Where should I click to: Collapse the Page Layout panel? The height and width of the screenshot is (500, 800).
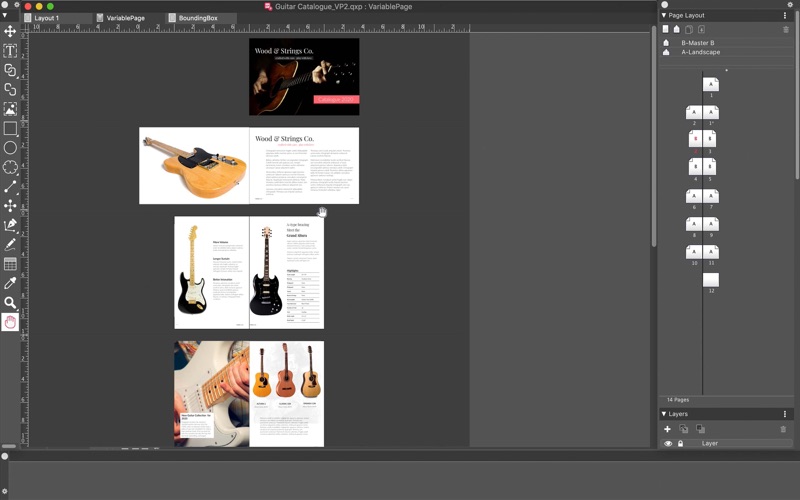point(664,16)
